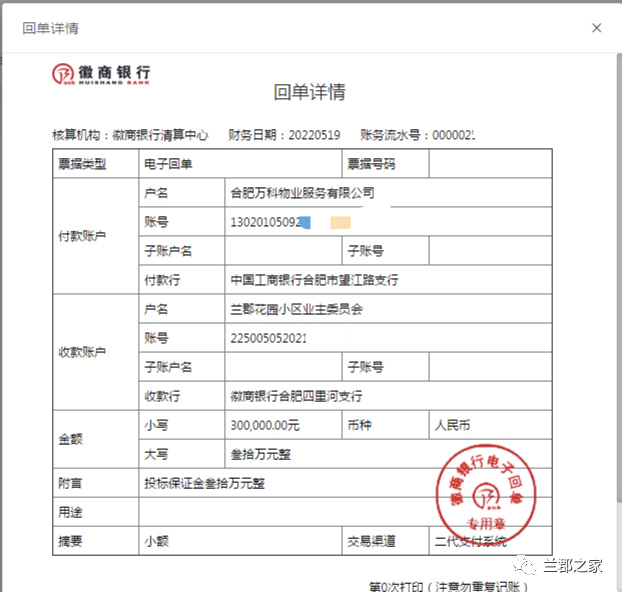This screenshot has height=592, width=622.
Task: Click the 电子回单 cell
Action: tap(240, 163)
